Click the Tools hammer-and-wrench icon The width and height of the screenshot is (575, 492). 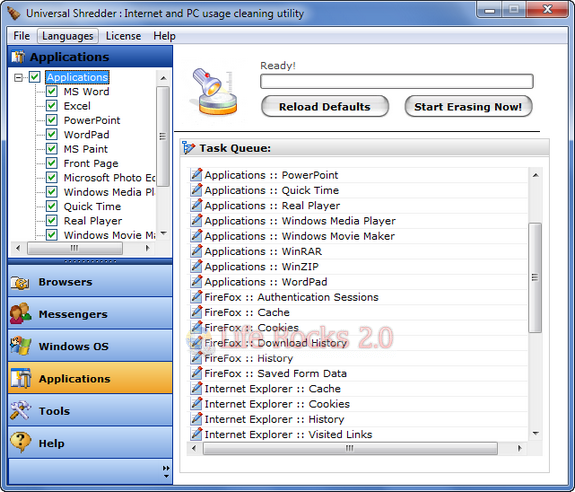coord(20,410)
